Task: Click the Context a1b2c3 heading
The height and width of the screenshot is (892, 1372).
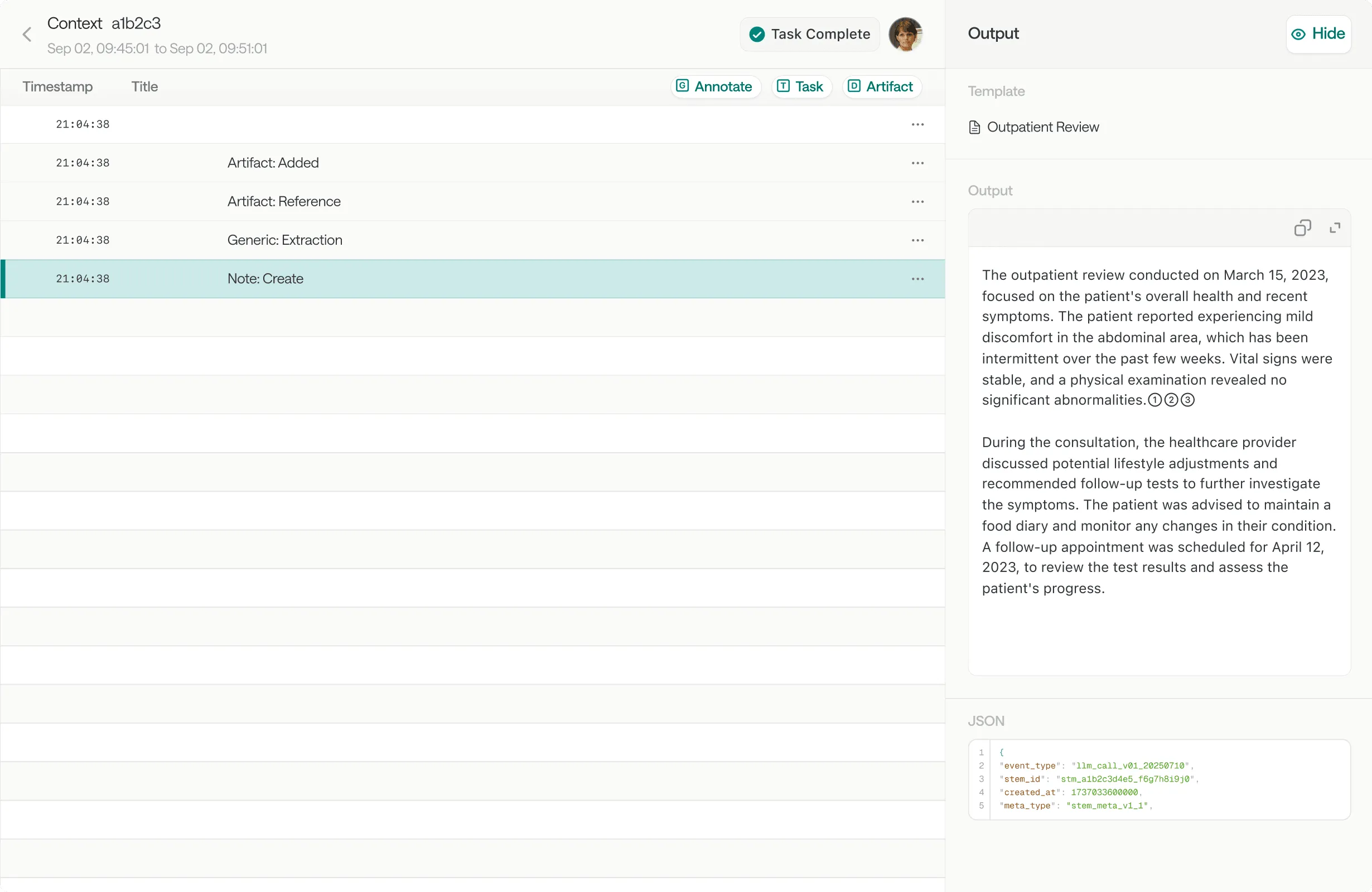Action: coord(104,23)
